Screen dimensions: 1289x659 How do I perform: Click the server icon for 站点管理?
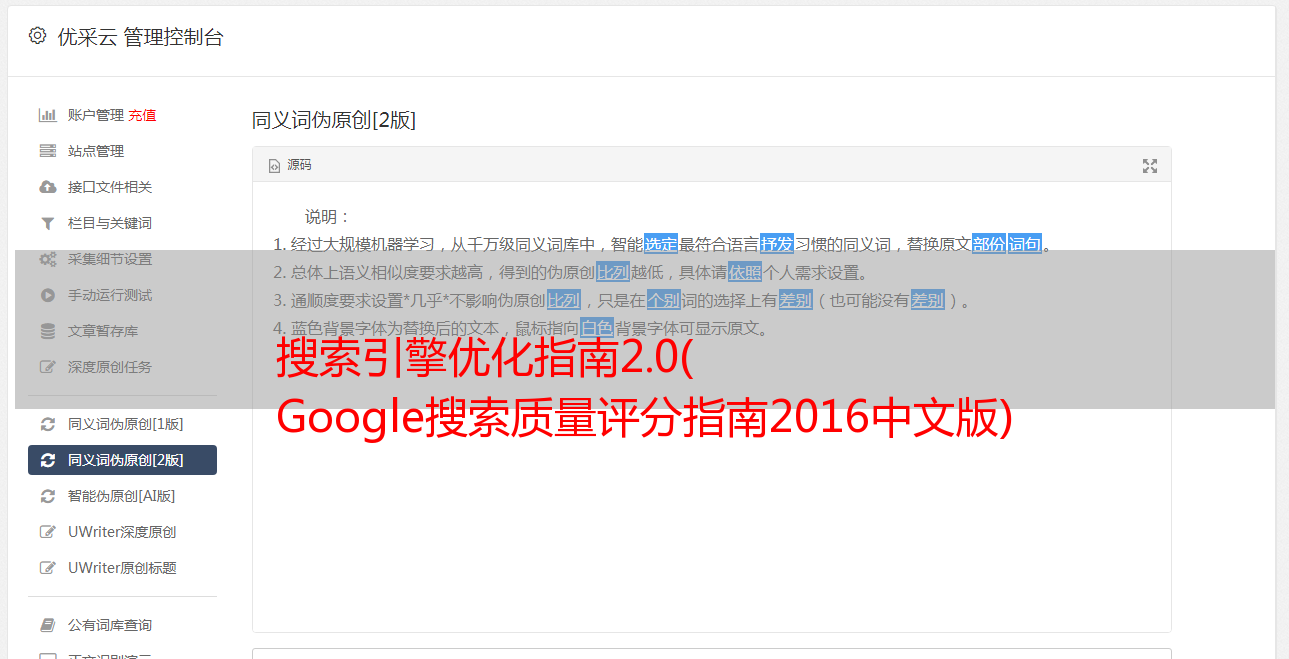click(x=47, y=151)
